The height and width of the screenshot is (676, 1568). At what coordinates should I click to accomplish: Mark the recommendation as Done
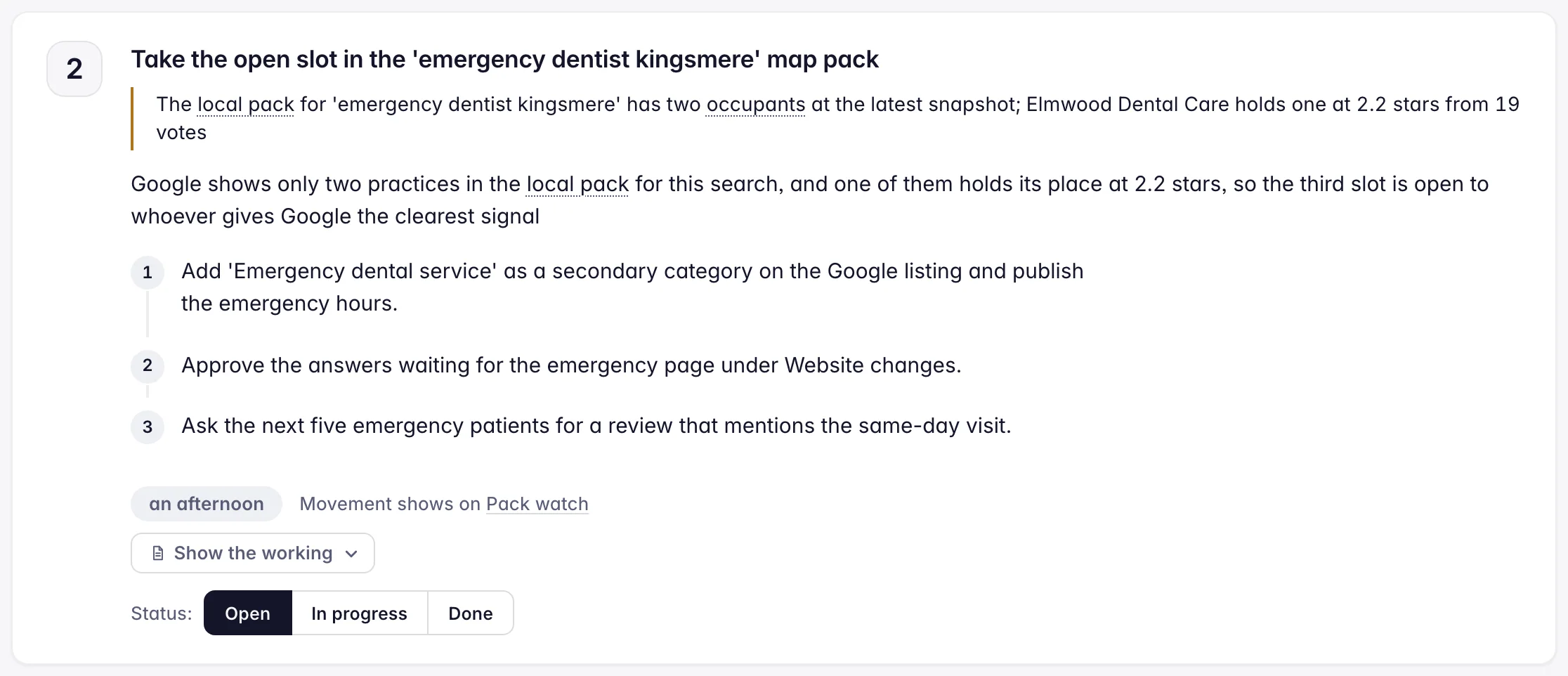[x=471, y=613]
